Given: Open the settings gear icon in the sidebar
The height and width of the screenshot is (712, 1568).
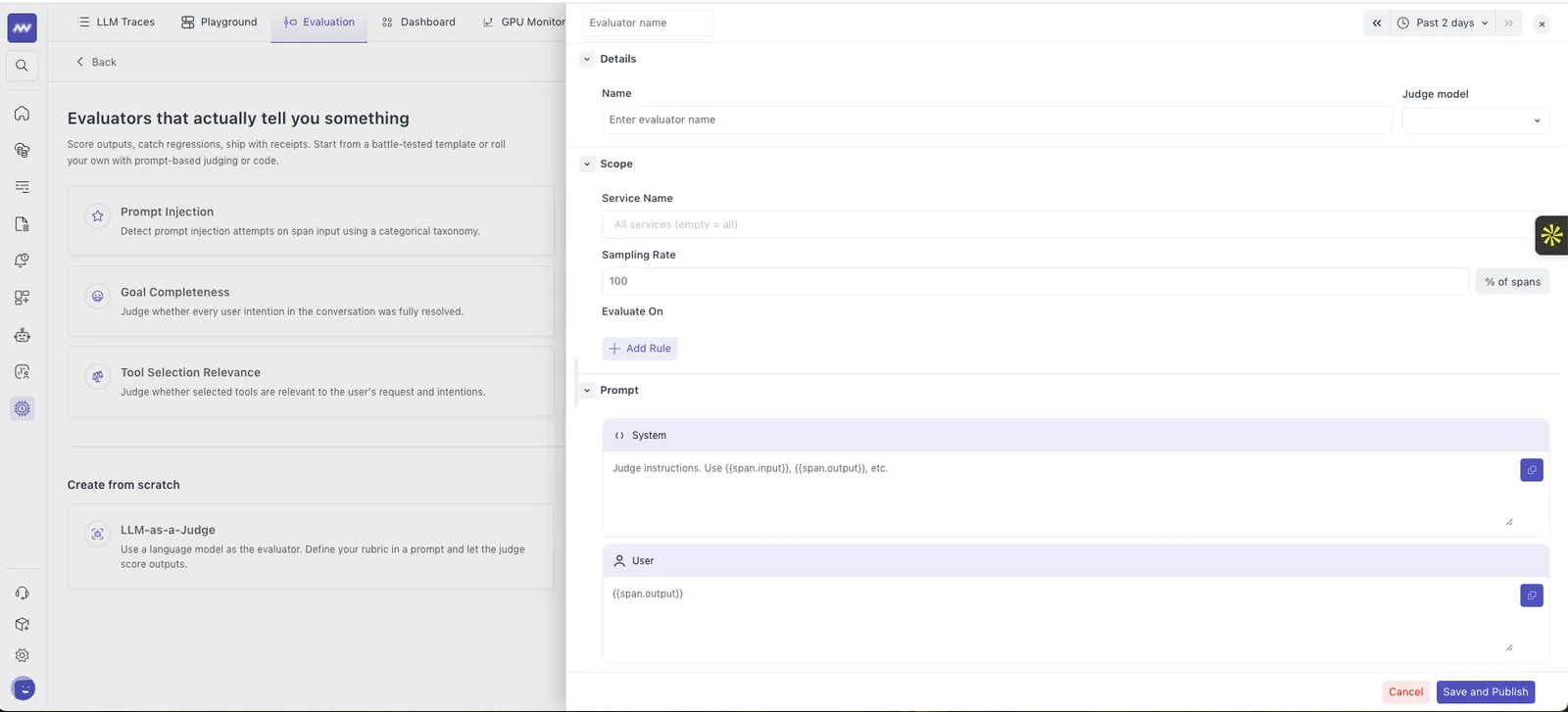Looking at the screenshot, I should (22, 655).
